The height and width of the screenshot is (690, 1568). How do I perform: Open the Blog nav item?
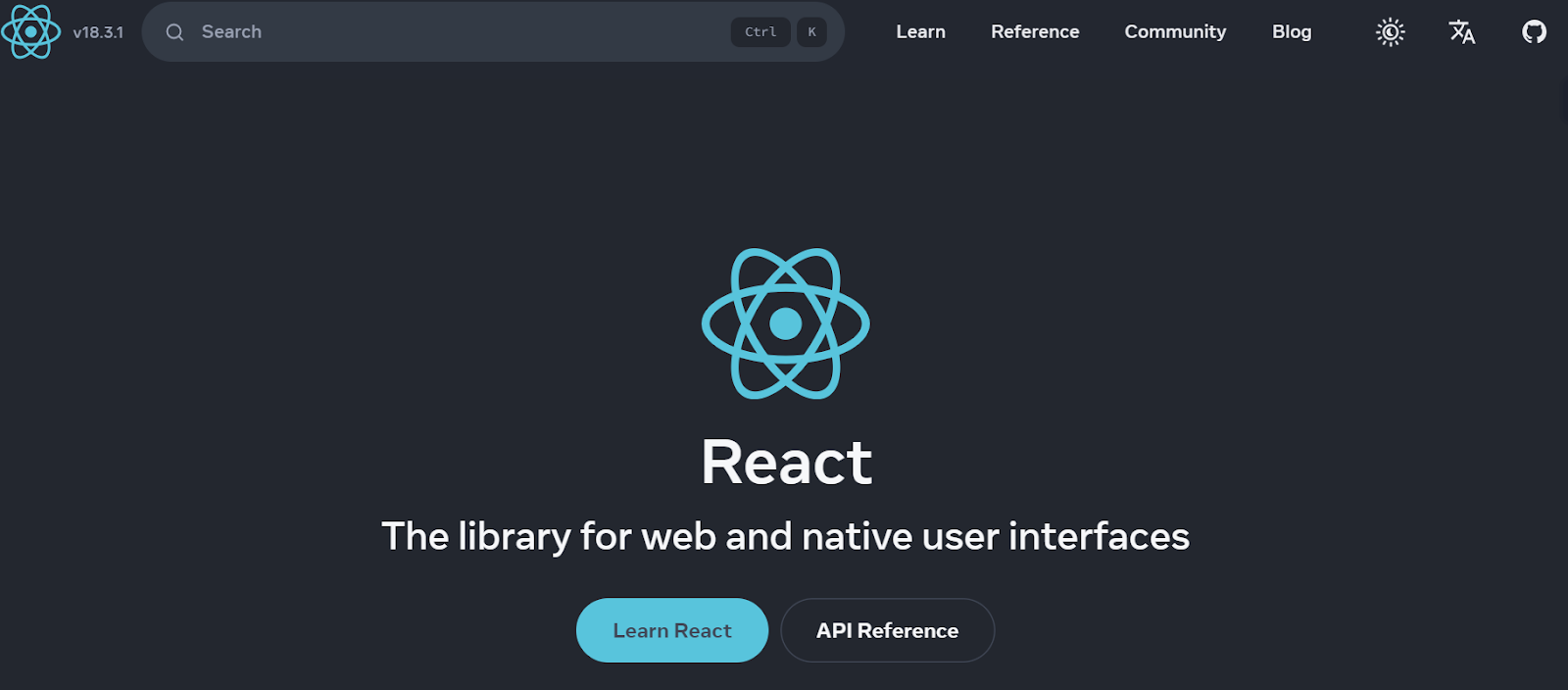point(1292,31)
